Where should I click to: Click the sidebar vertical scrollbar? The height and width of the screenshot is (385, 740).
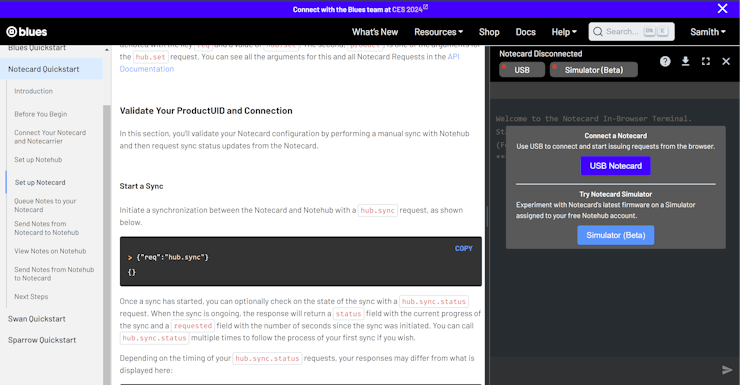(107, 244)
